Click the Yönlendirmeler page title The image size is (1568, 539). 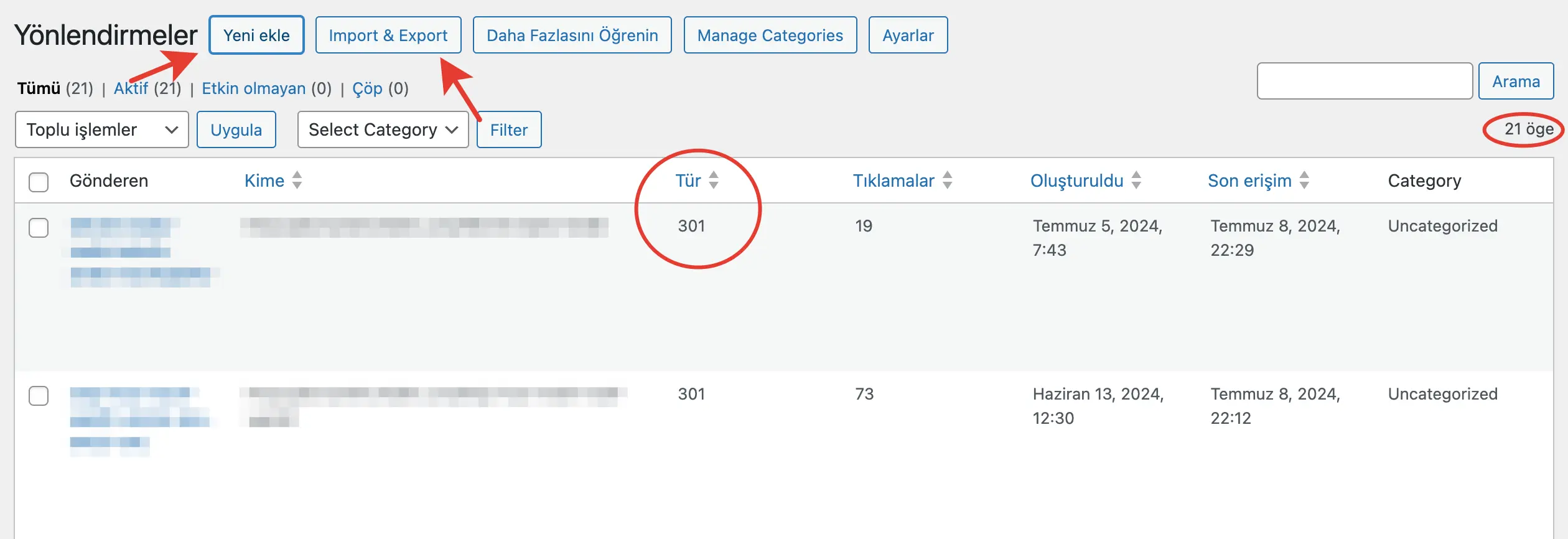[106, 35]
